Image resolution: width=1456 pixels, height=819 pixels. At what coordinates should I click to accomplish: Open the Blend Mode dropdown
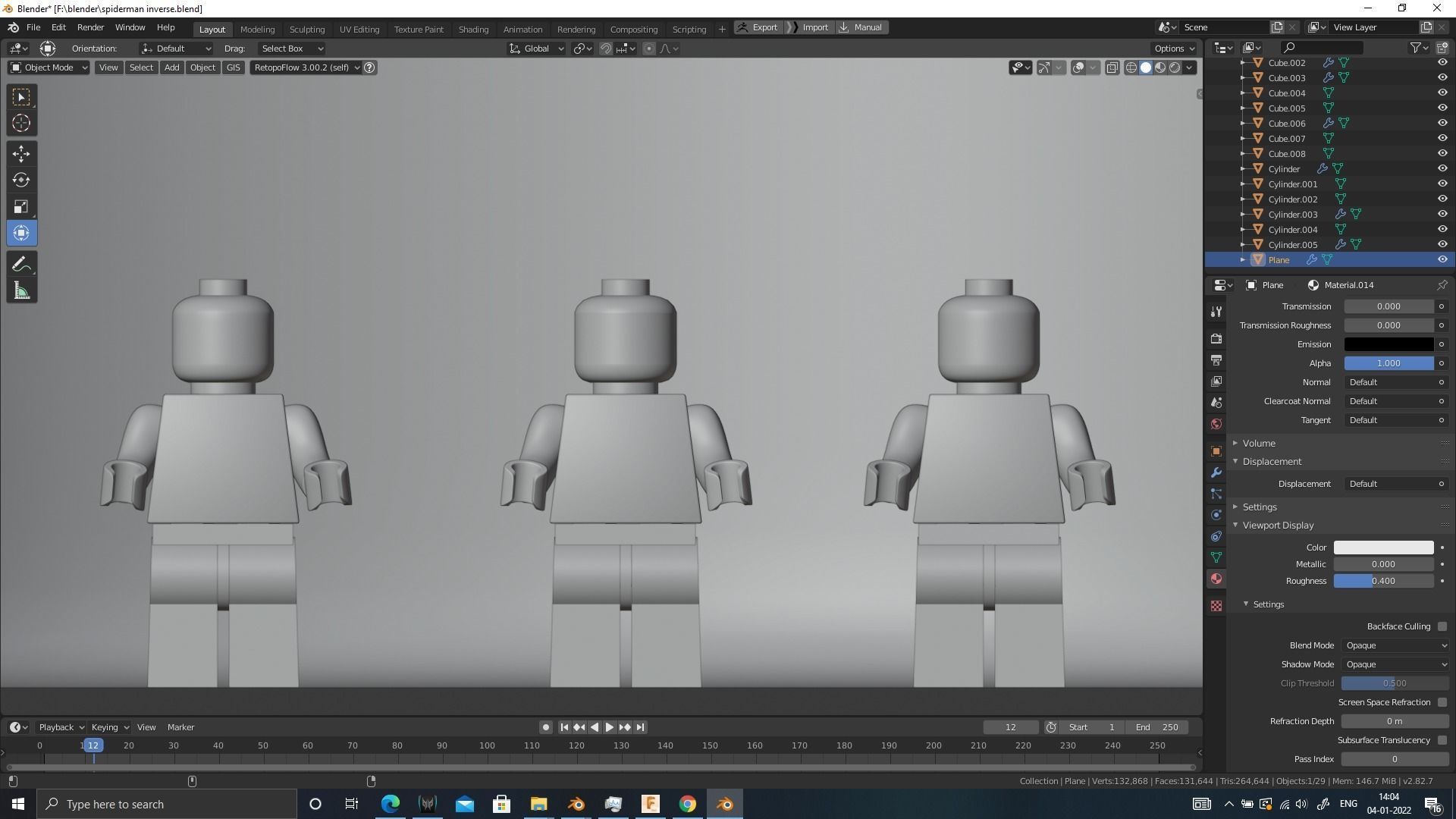pos(1395,645)
